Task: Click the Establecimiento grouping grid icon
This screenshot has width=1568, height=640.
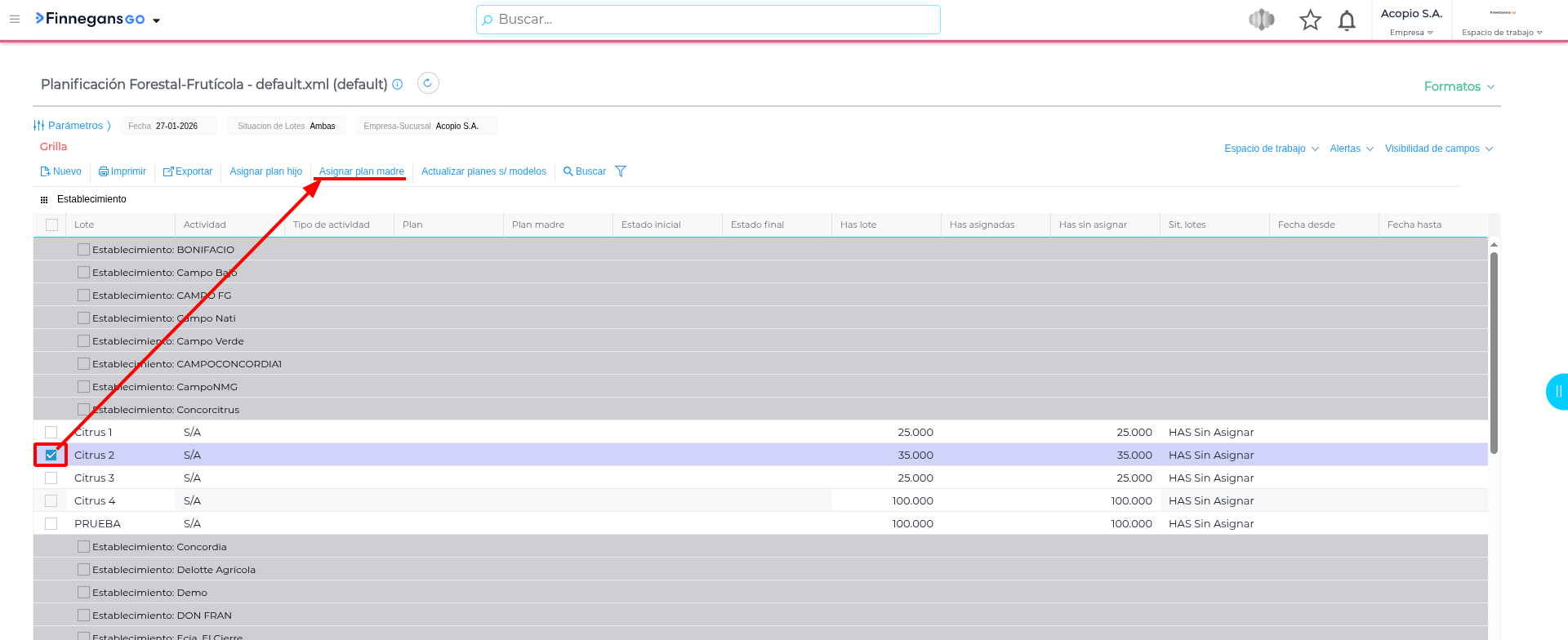Action: coord(44,199)
